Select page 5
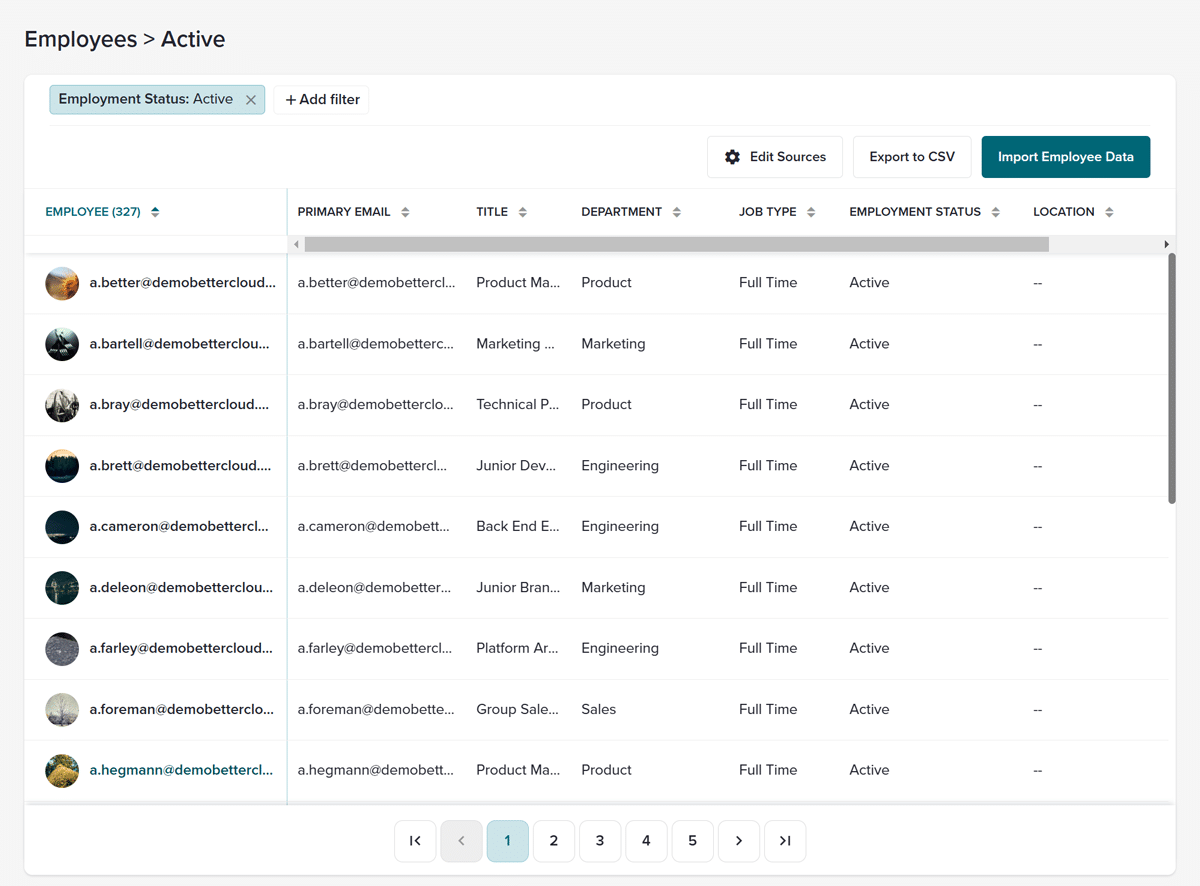Screen dimensions: 1200x886 [x=692, y=841]
